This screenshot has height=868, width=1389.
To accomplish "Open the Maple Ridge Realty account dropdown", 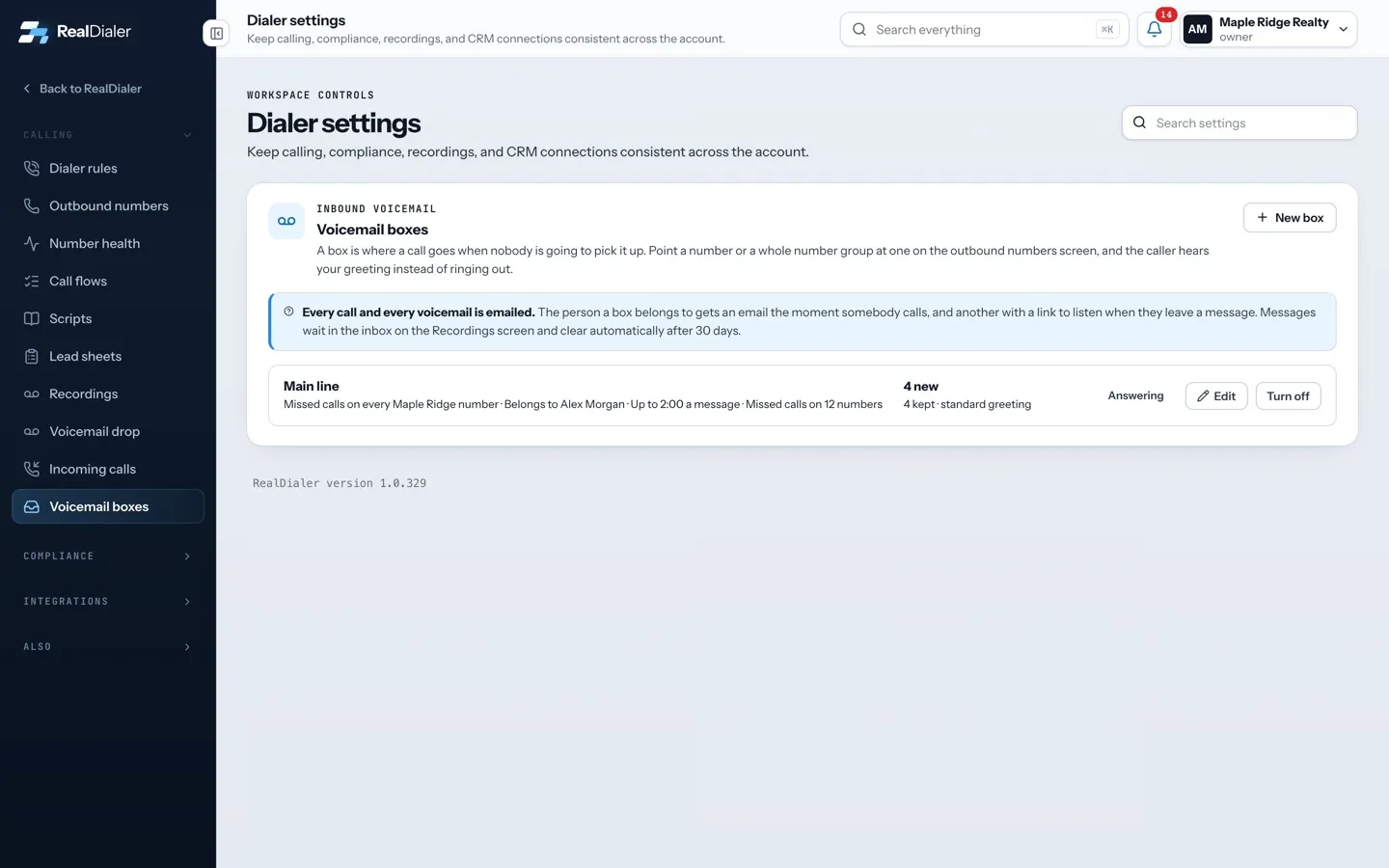I will pyautogui.click(x=1268, y=29).
